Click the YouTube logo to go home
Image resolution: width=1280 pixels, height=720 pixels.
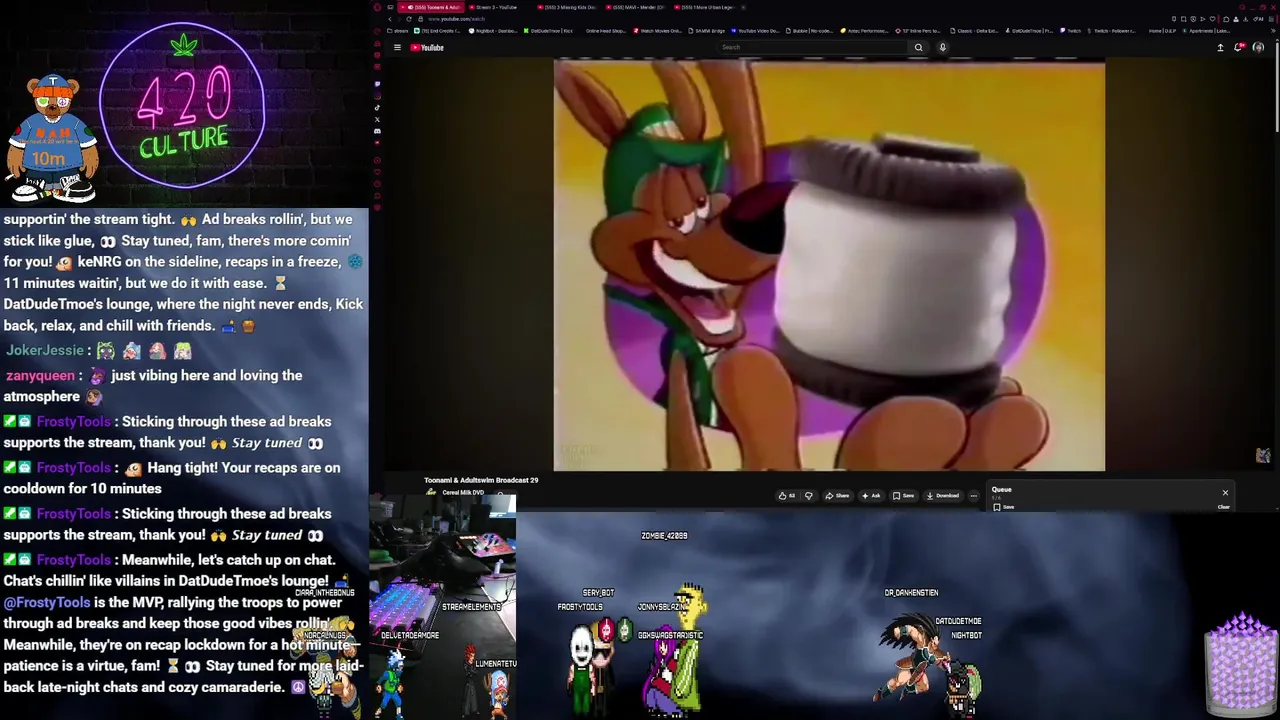tap(427, 47)
